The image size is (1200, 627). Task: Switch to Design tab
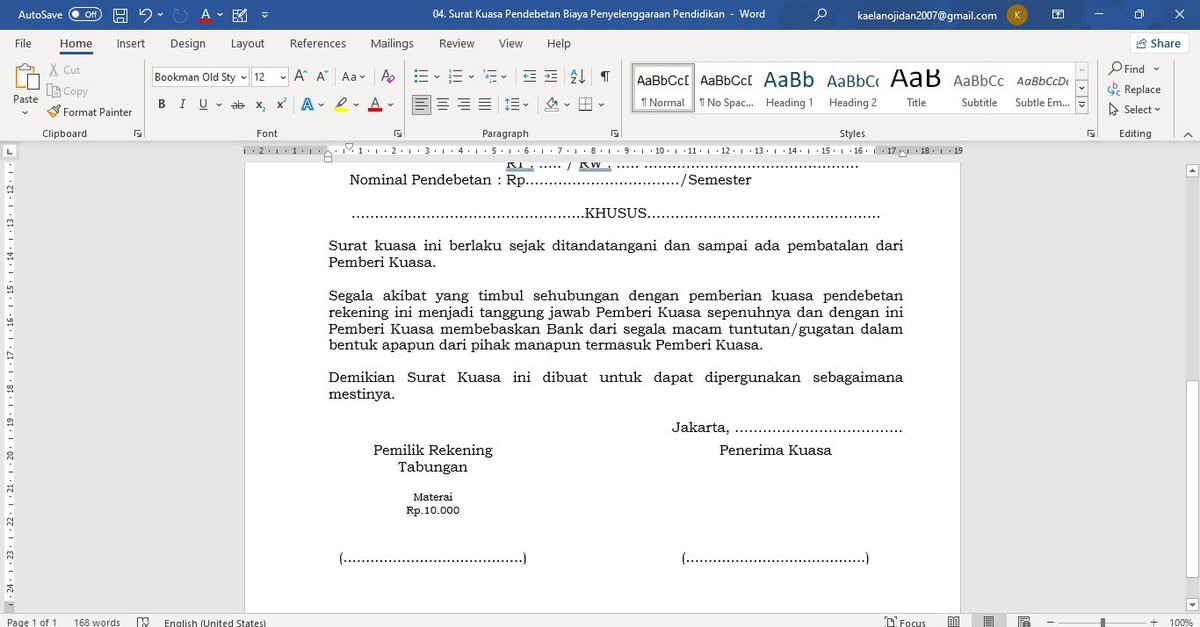click(188, 43)
